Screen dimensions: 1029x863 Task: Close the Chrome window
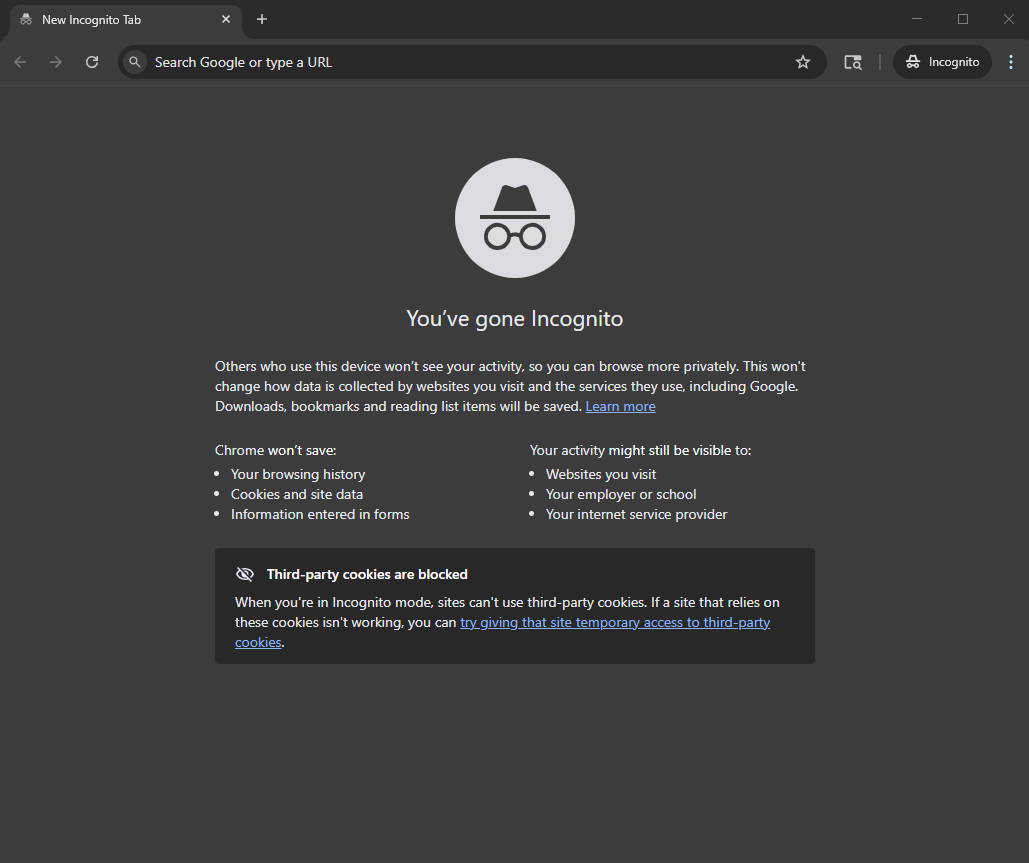(x=1008, y=19)
